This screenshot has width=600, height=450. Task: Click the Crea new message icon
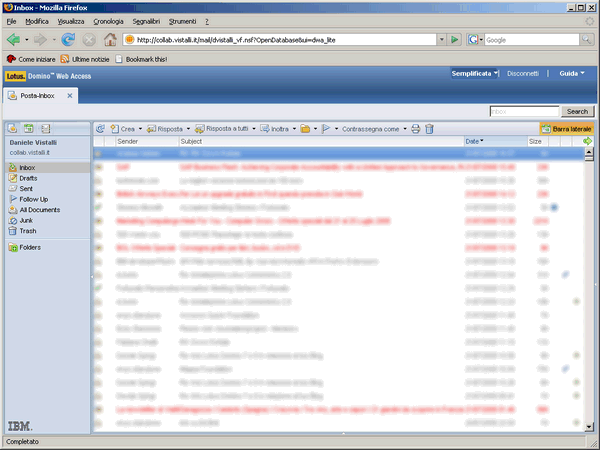pos(114,129)
